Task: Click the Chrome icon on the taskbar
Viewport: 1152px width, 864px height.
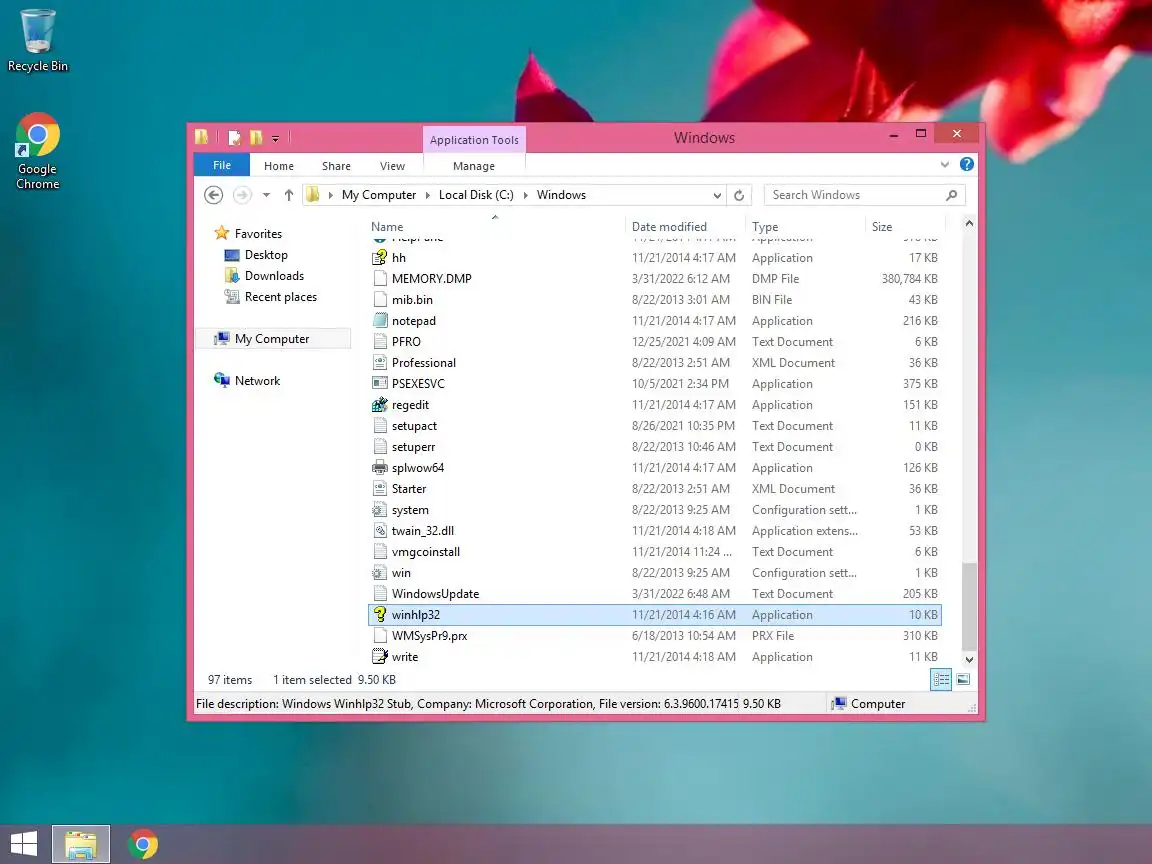Action: pos(143,844)
